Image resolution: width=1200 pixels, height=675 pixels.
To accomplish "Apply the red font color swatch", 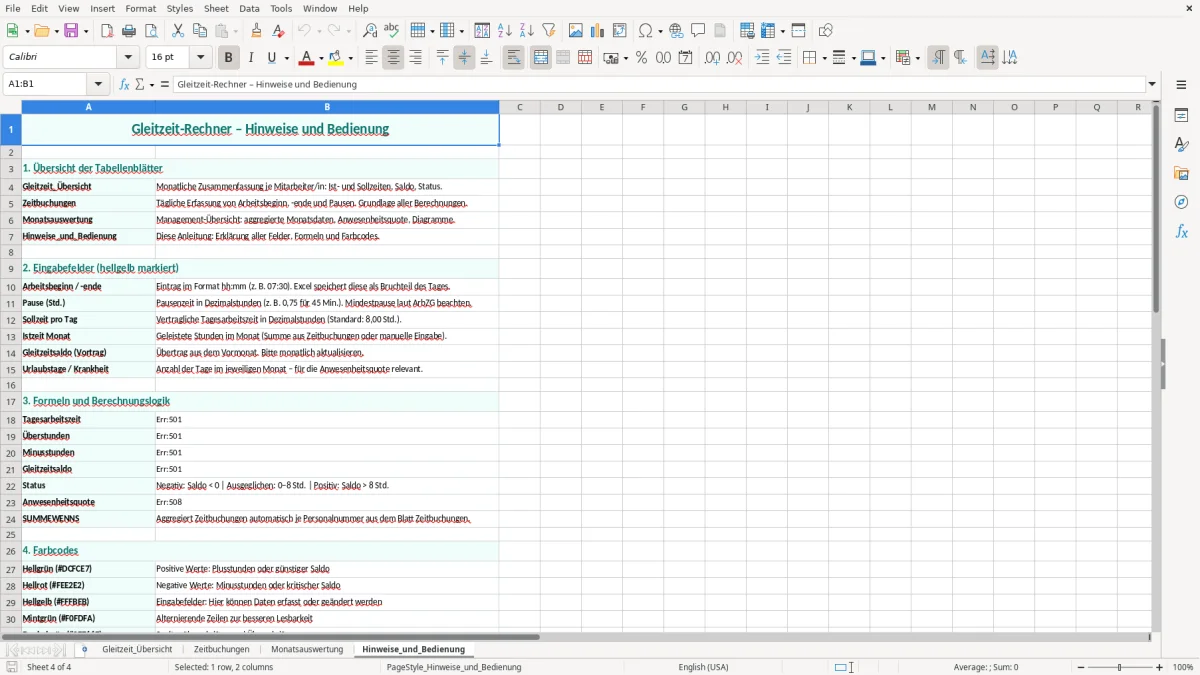I will (306, 58).
